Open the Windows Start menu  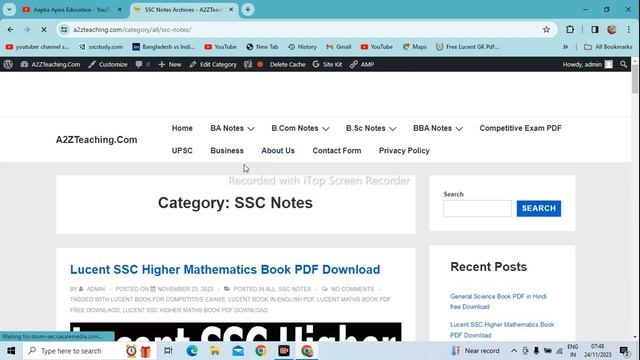(11, 351)
